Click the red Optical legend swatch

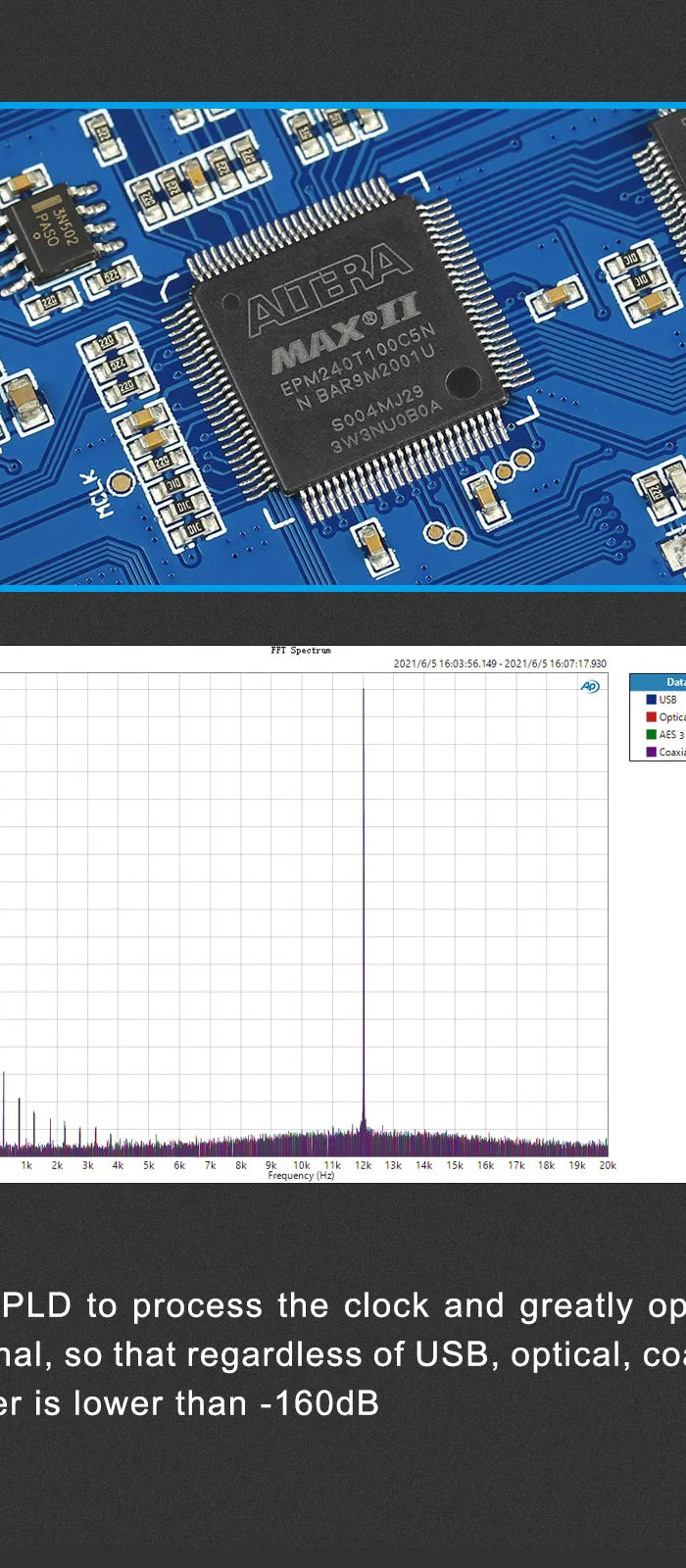(651, 717)
